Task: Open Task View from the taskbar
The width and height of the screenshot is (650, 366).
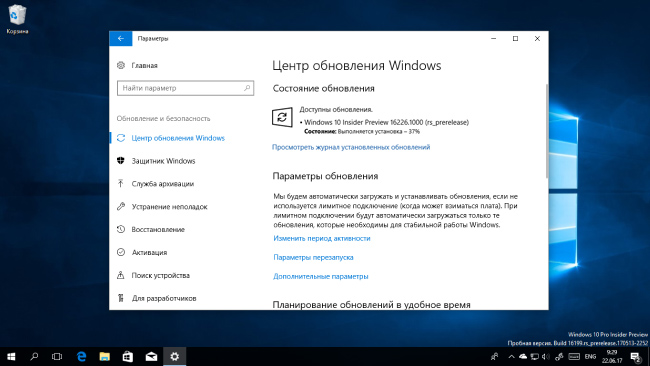Action: click(x=57, y=356)
